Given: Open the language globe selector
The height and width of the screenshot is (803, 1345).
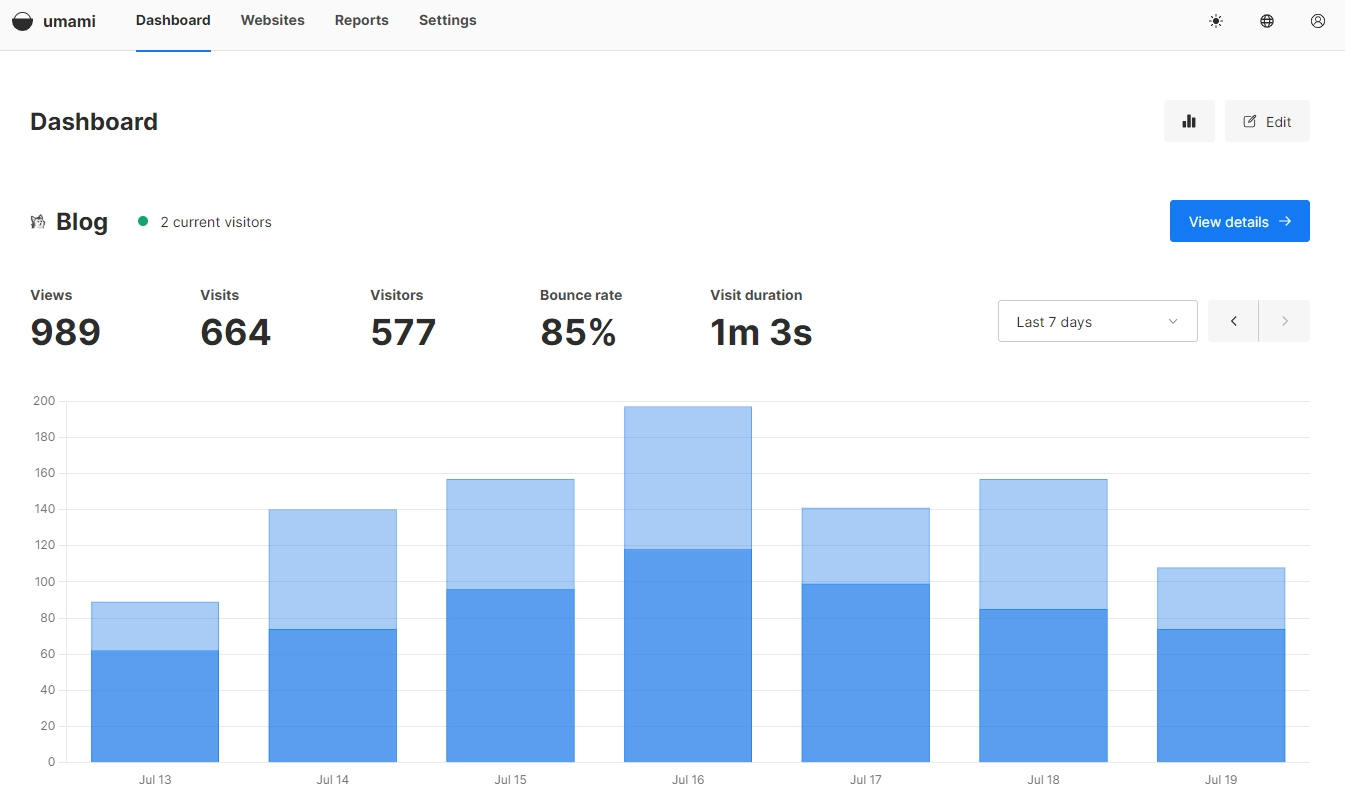Looking at the screenshot, I should (x=1267, y=21).
